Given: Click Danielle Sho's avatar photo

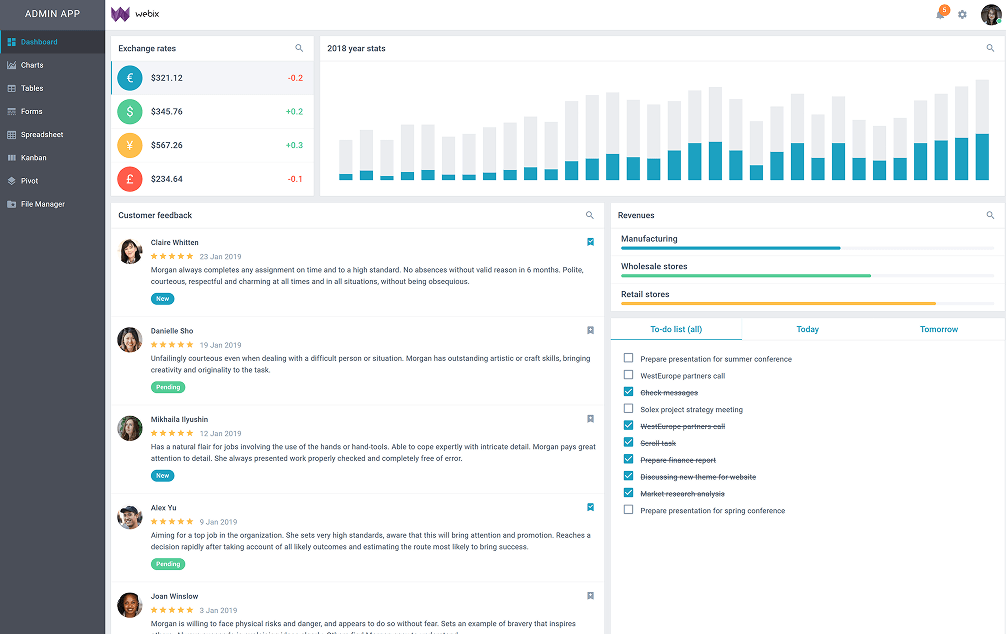Looking at the screenshot, I should point(130,340).
